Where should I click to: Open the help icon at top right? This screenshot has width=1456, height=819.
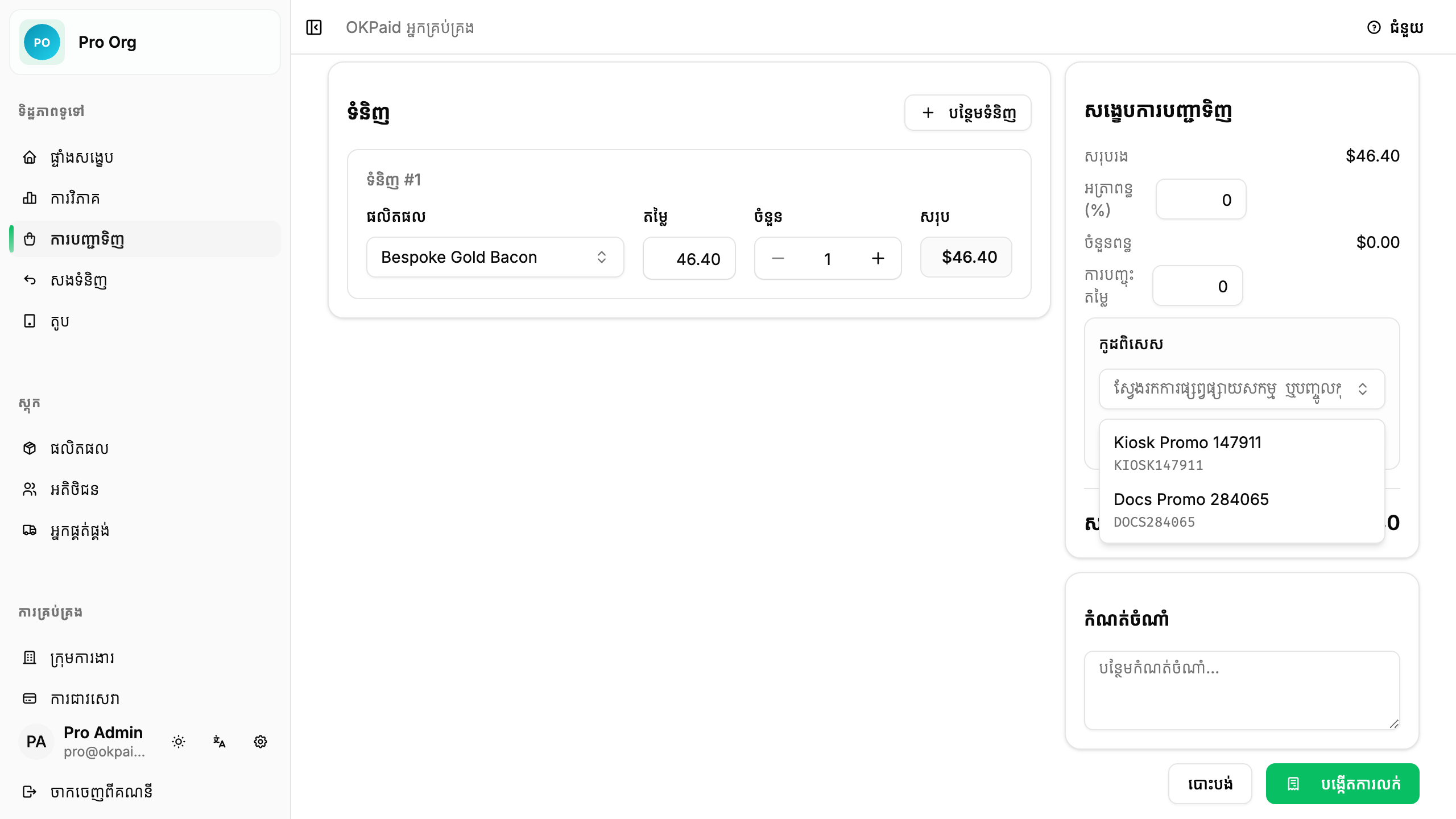click(1374, 27)
